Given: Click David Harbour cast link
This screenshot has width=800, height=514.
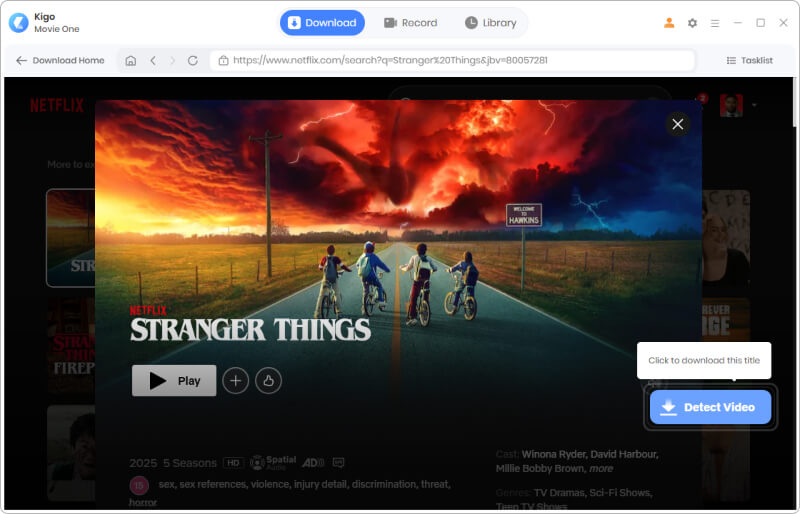Looking at the screenshot, I should (x=623, y=454).
